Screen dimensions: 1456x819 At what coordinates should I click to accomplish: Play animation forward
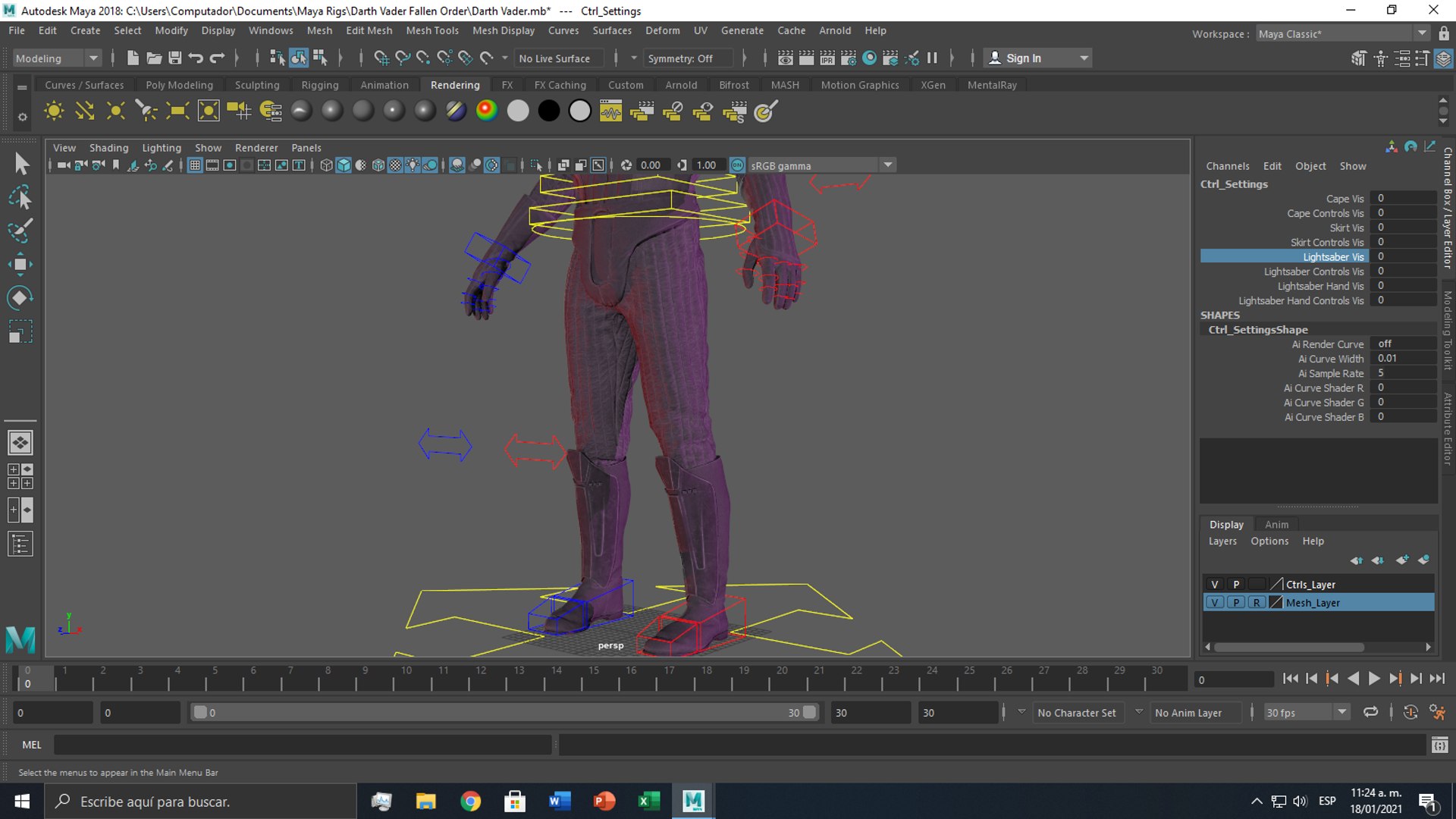1373,679
